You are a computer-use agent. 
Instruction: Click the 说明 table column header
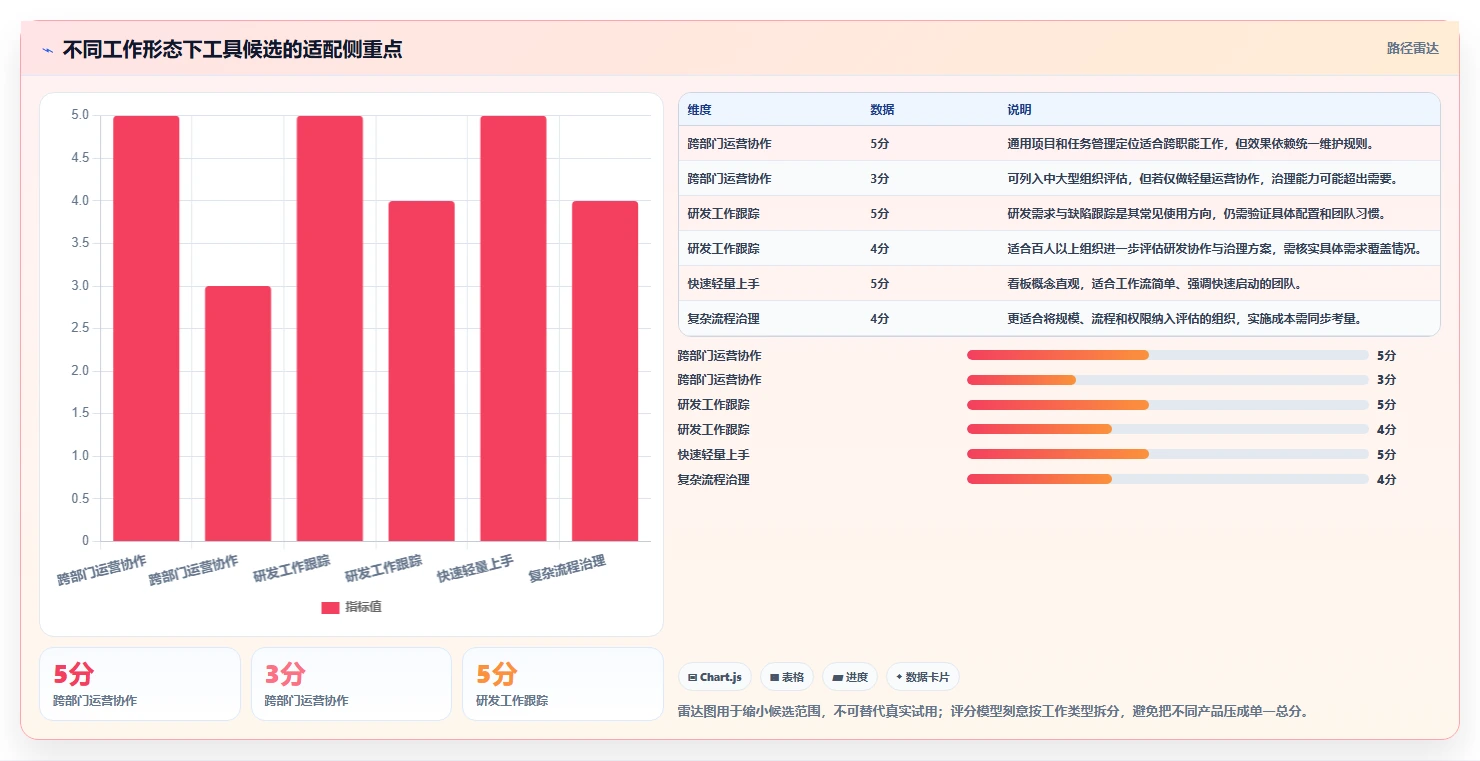pos(1019,109)
